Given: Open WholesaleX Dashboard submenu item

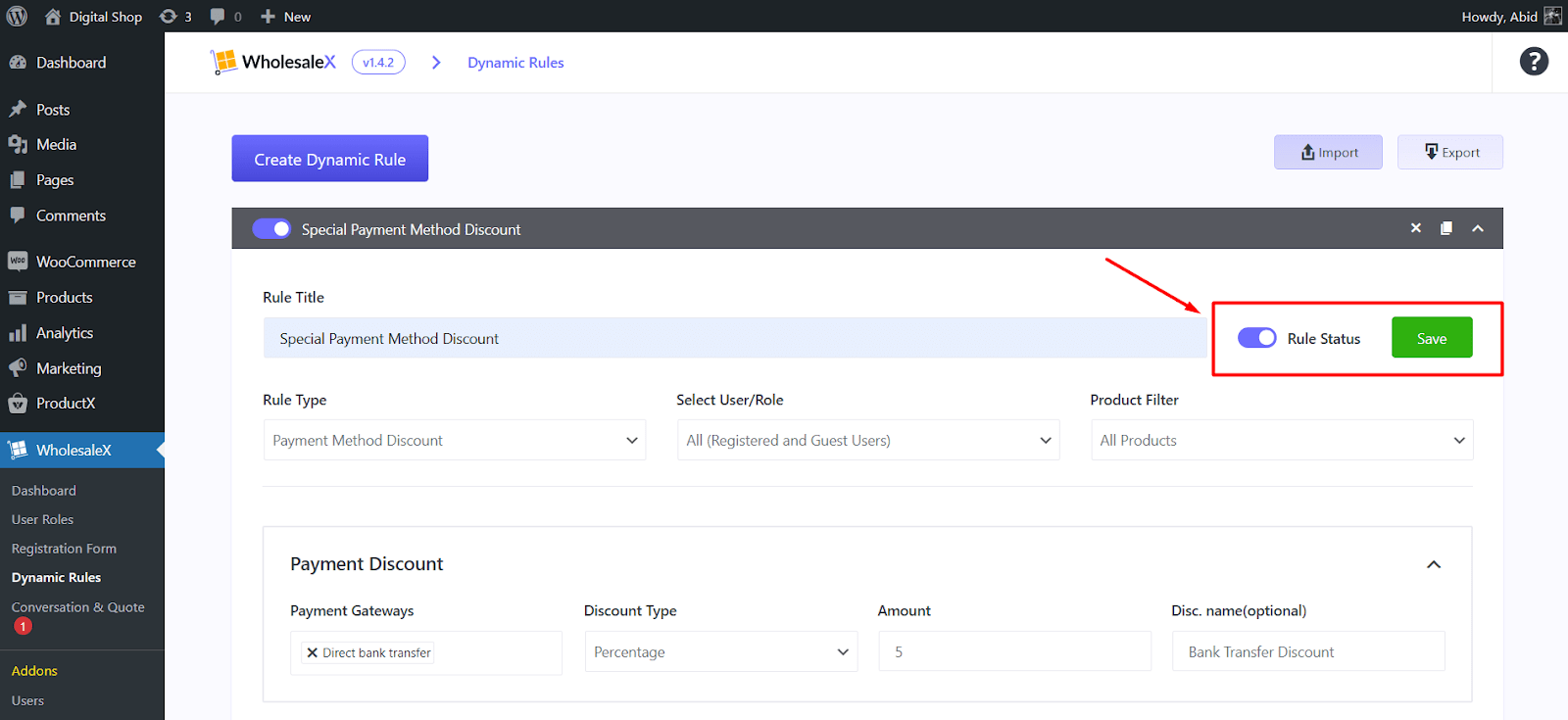Looking at the screenshot, I should (x=43, y=491).
